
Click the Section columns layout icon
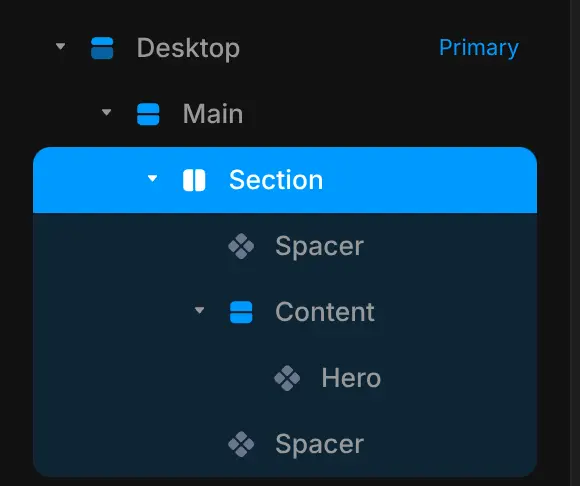point(194,180)
